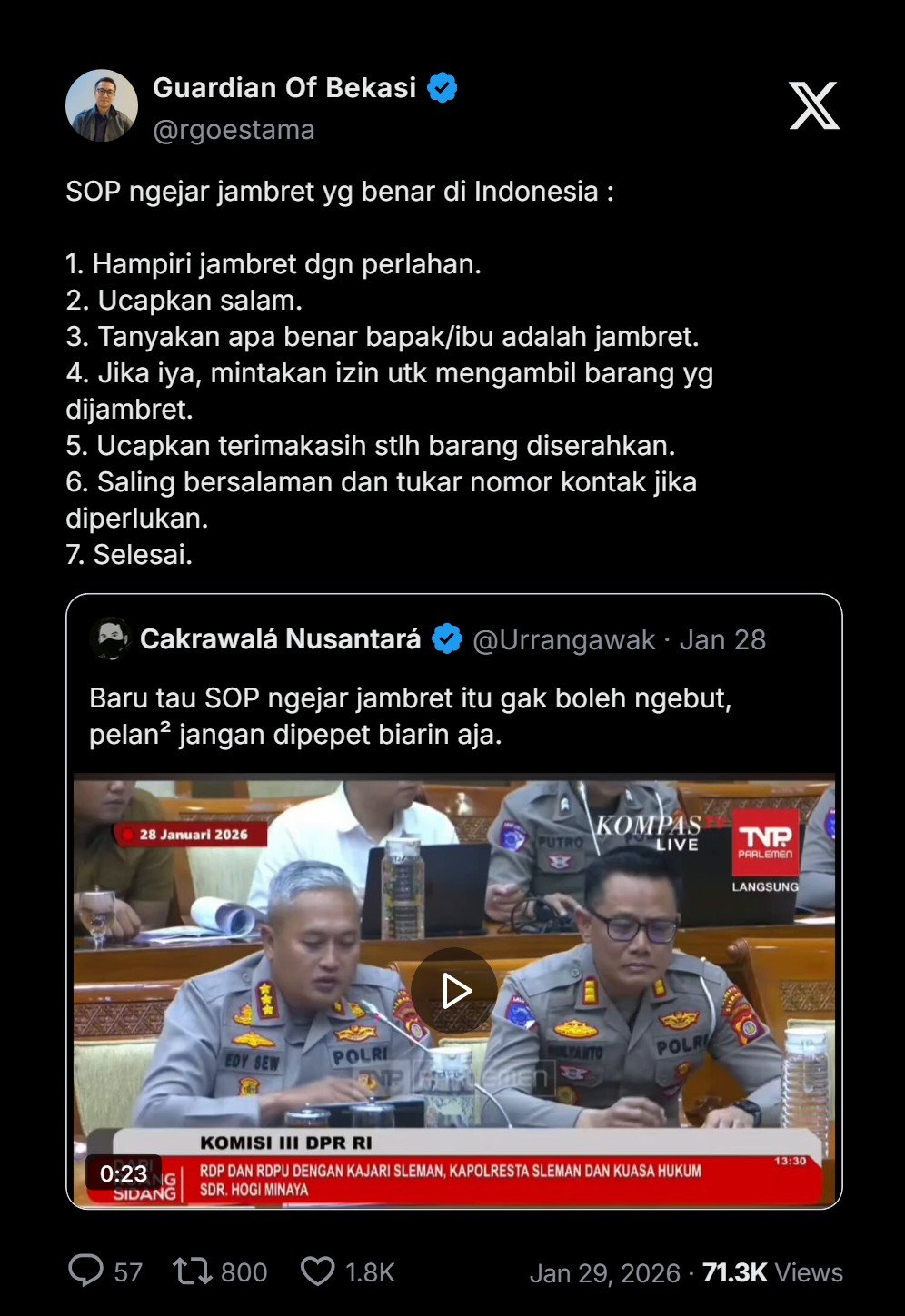
Task: Click the reply speech bubble icon
Action: point(86,1271)
